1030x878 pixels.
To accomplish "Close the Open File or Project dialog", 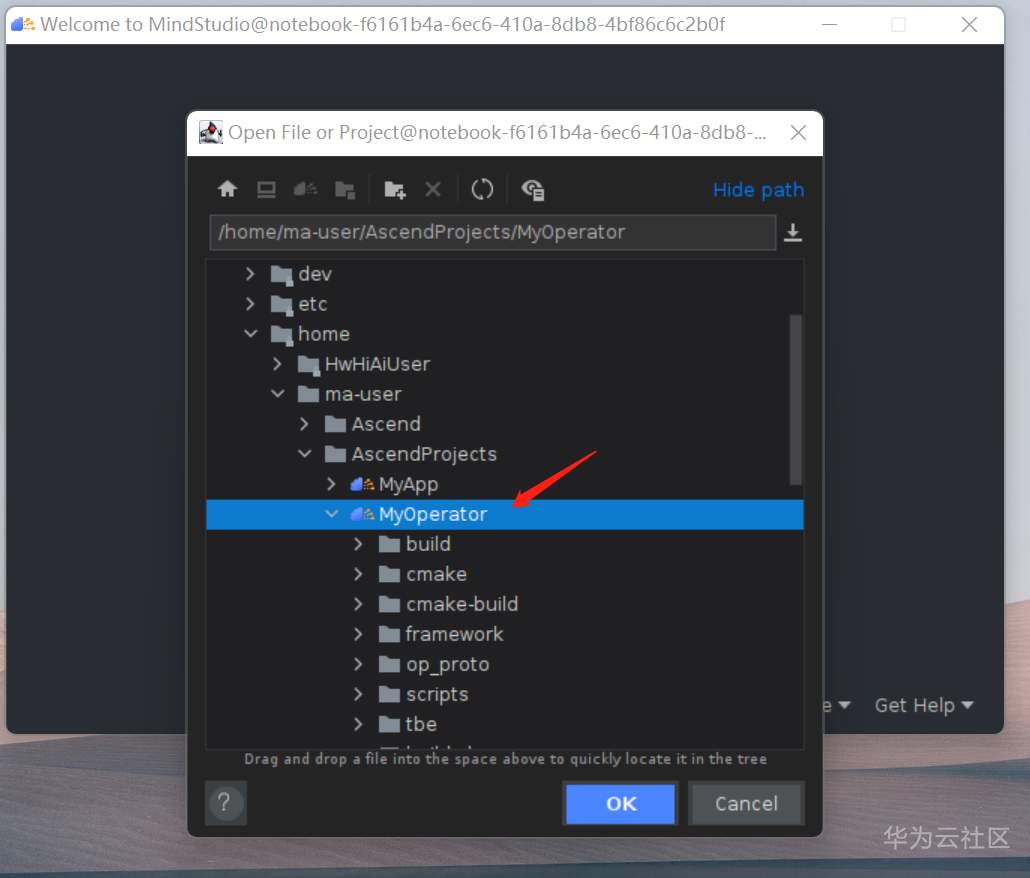I will point(798,133).
